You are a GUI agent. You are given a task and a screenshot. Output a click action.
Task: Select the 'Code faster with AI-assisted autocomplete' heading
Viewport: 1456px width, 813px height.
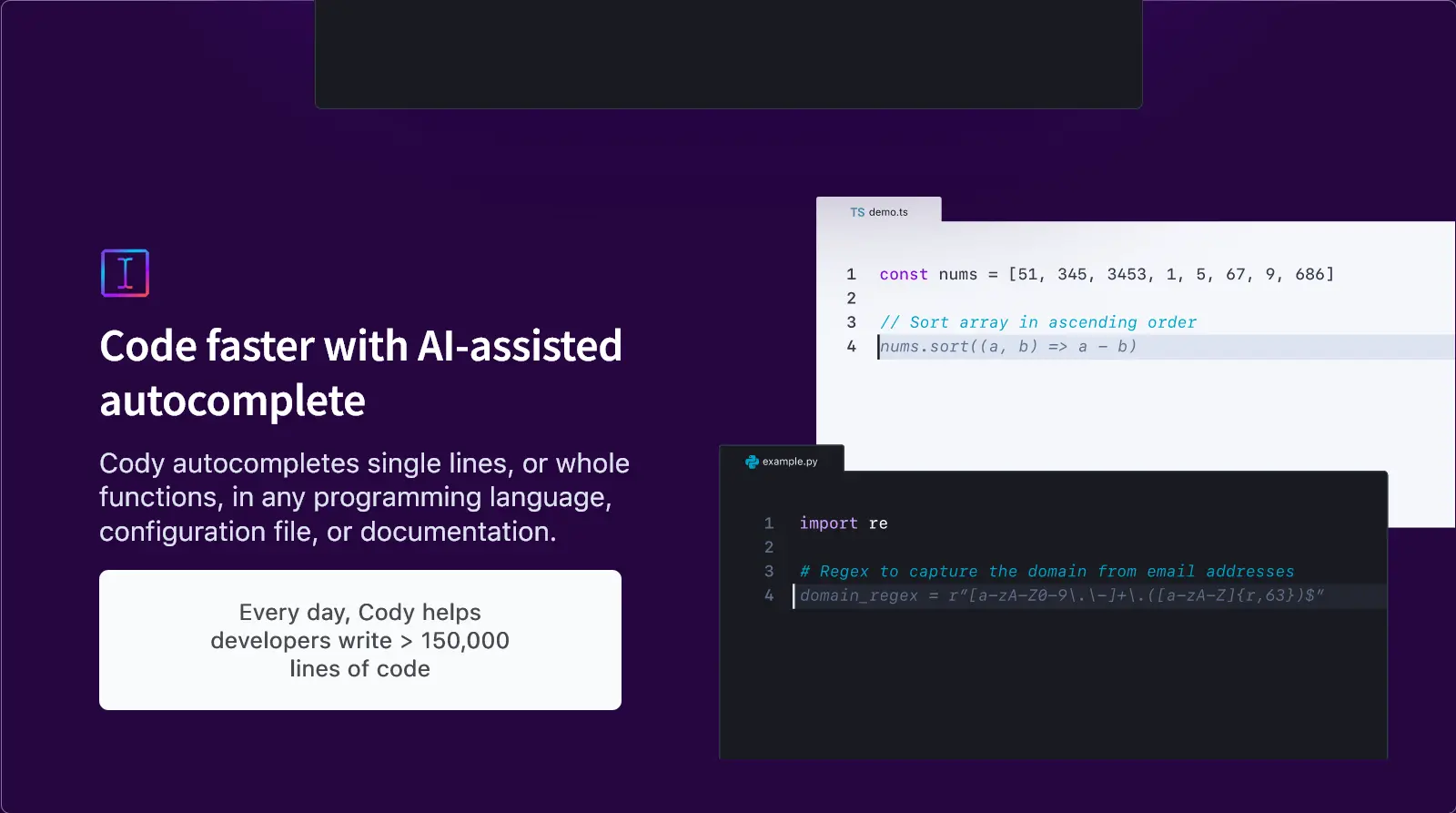(x=361, y=373)
